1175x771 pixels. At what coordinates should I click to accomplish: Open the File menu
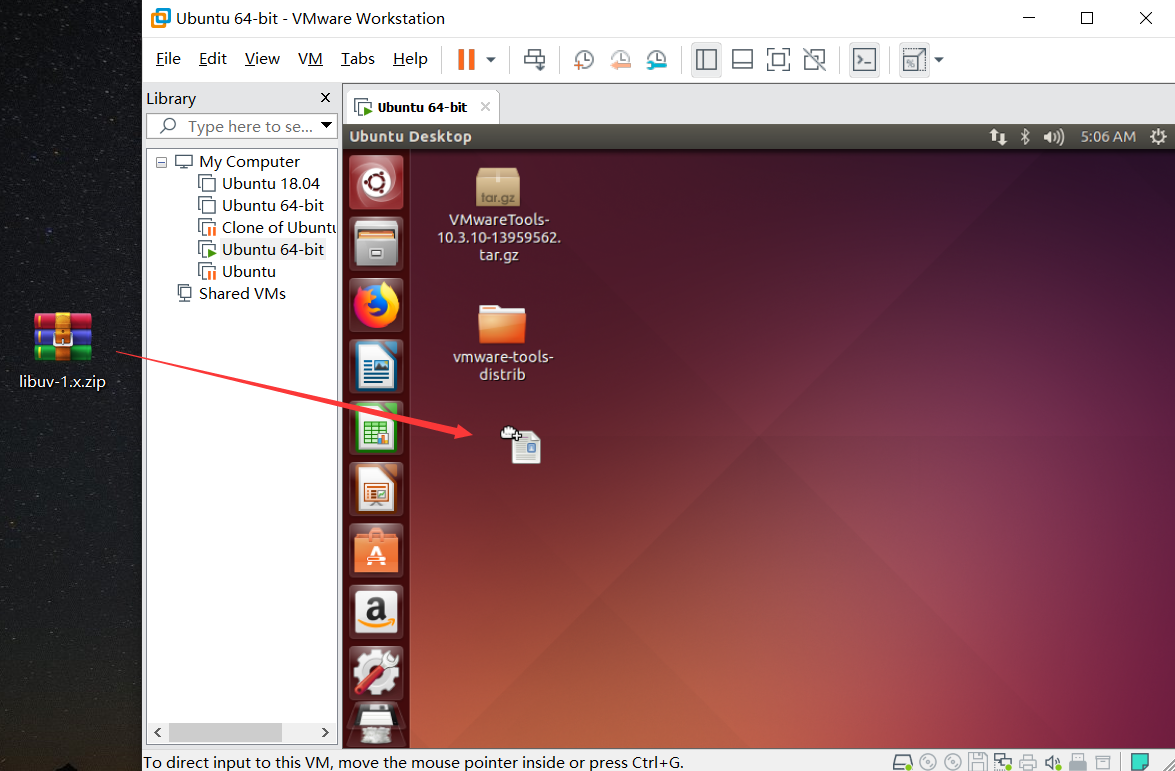pyautogui.click(x=168, y=58)
